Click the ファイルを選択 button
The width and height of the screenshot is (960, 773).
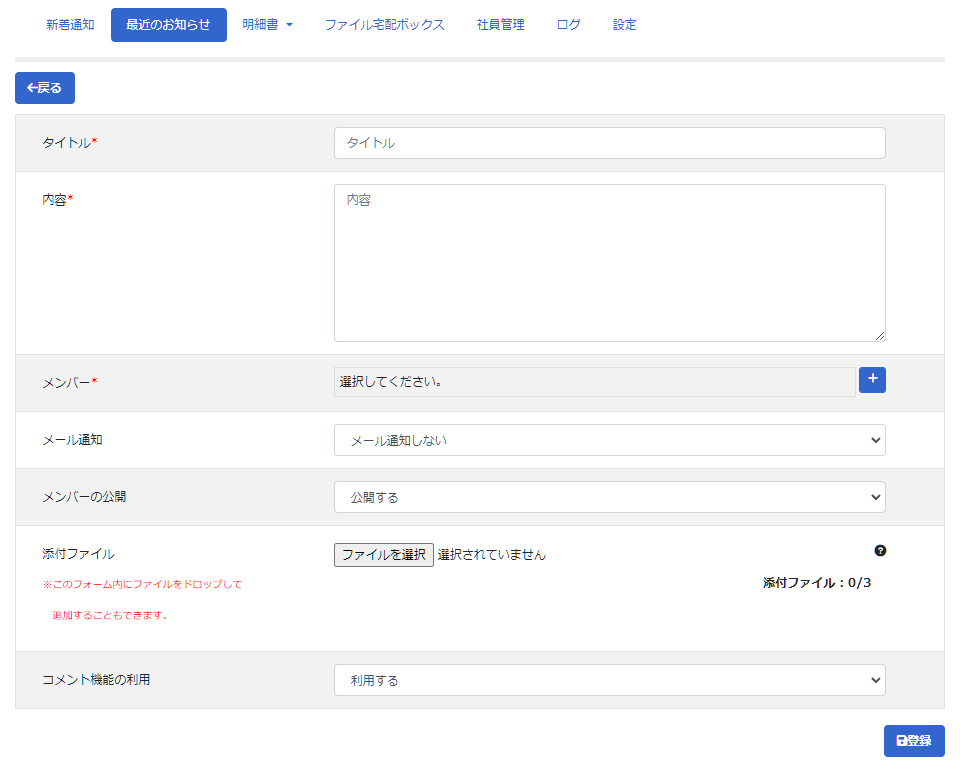point(384,555)
